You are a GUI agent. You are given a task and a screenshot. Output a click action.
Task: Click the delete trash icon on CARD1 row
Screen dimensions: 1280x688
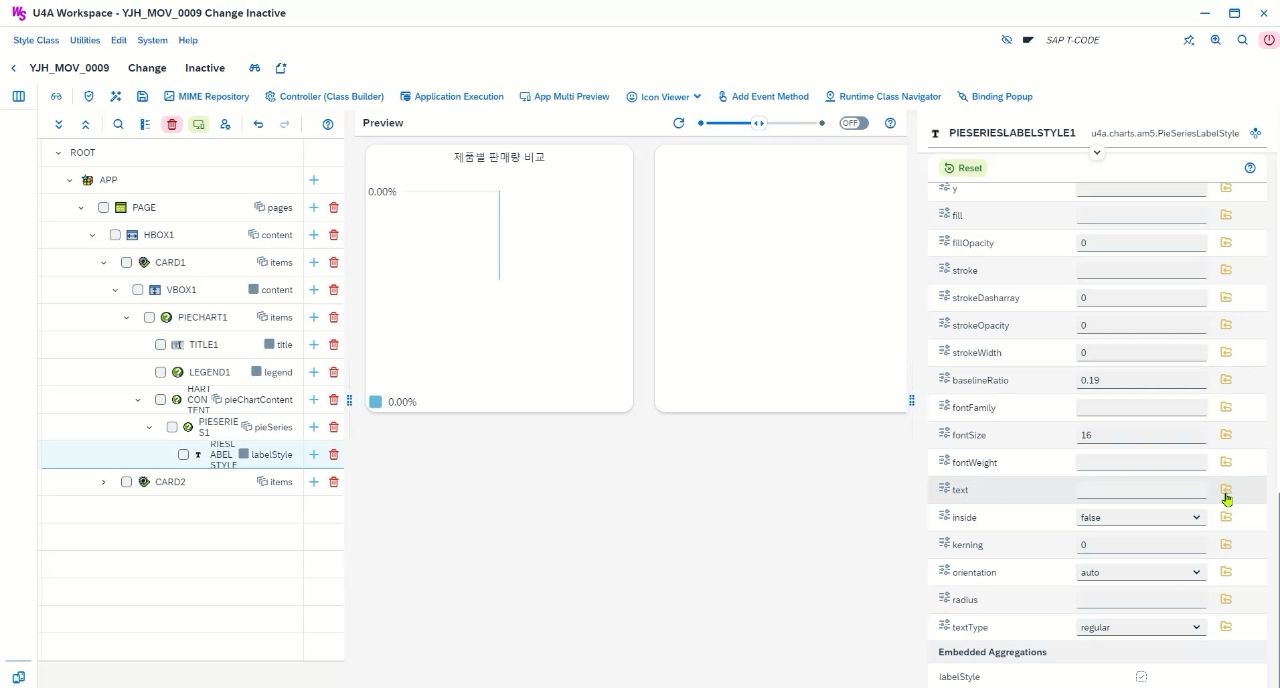pos(334,262)
